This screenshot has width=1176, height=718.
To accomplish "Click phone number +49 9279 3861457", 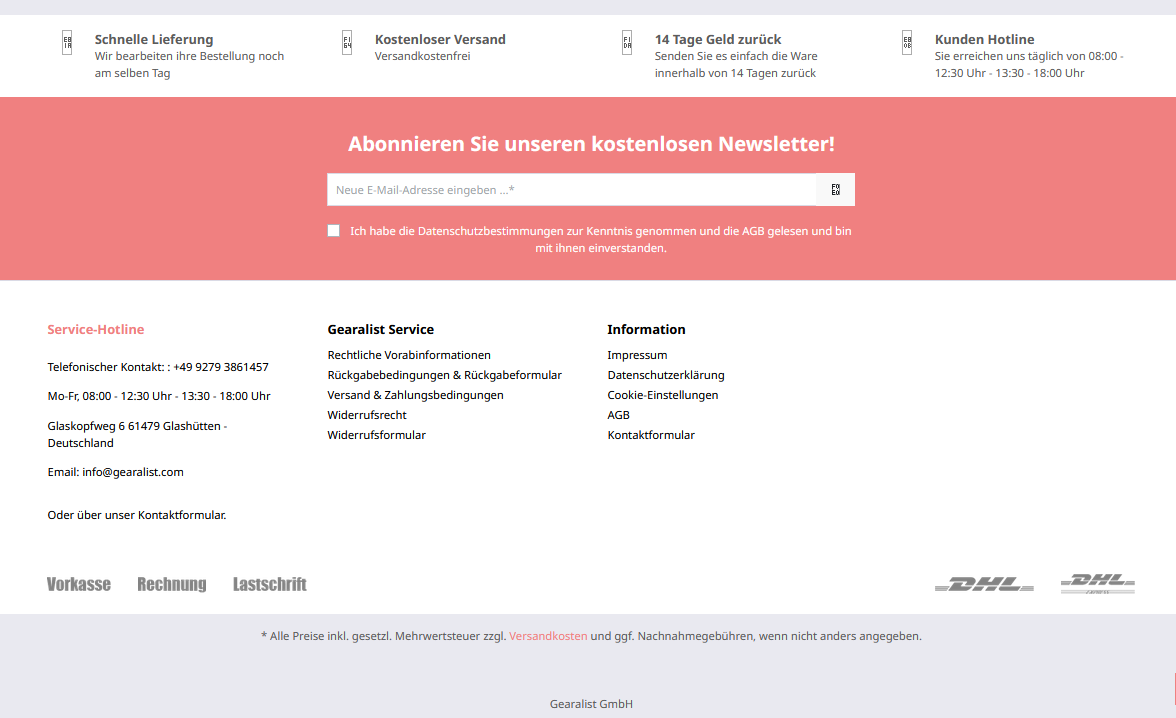I will [x=220, y=367].
